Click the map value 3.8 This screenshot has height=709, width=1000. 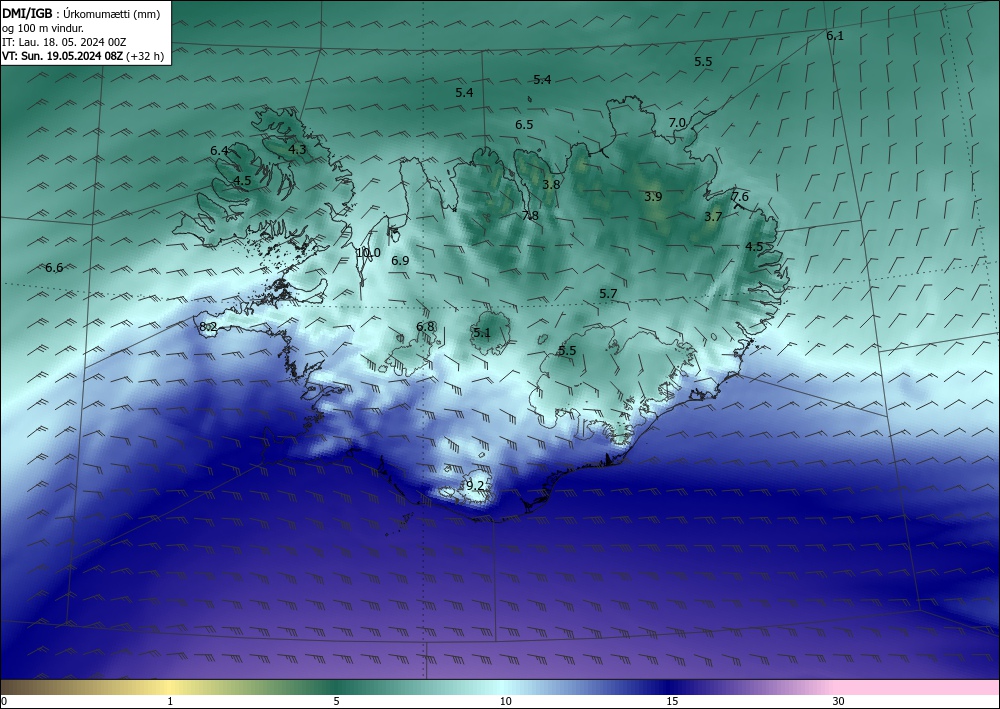(551, 184)
